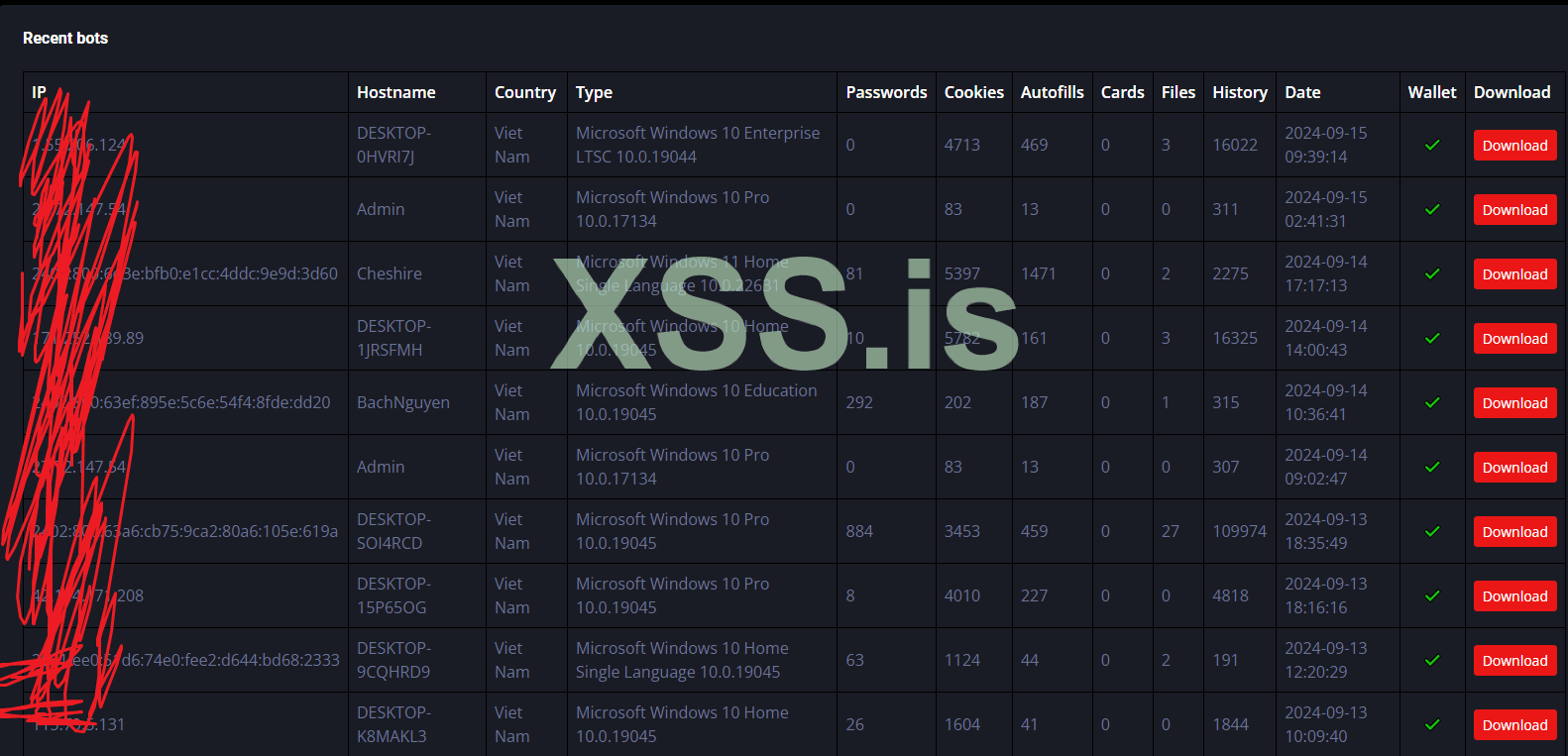Click the history value 109974
The height and width of the screenshot is (756, 1568).
coord(1240,531)
